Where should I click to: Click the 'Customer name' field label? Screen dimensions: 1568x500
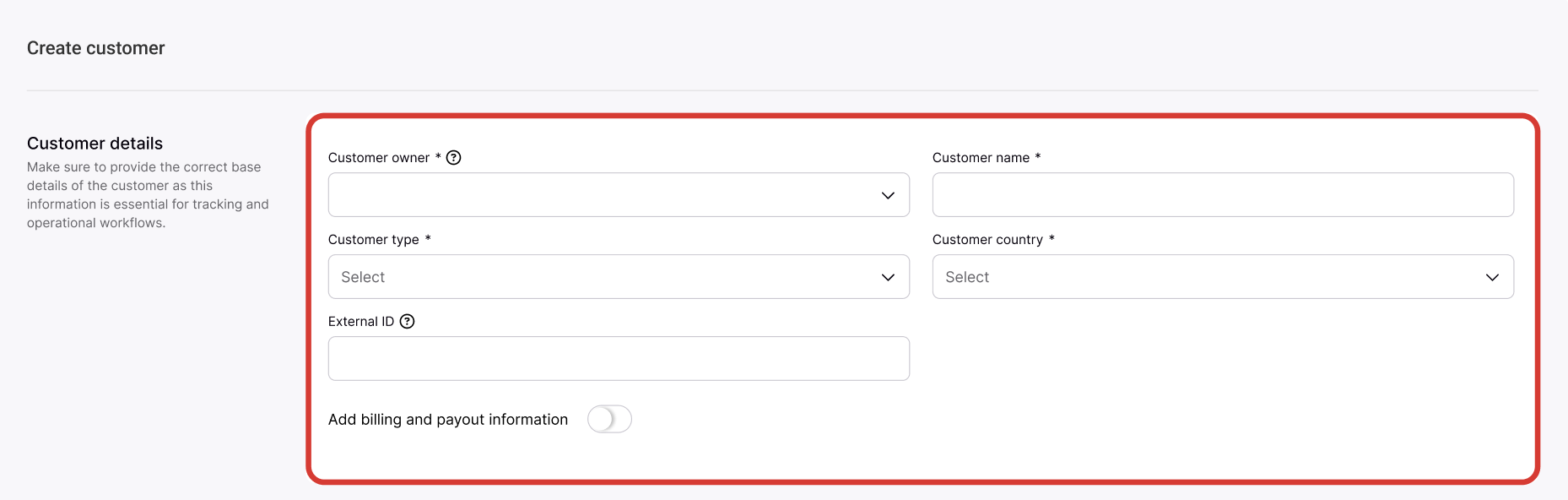click(x=981, y=158)
